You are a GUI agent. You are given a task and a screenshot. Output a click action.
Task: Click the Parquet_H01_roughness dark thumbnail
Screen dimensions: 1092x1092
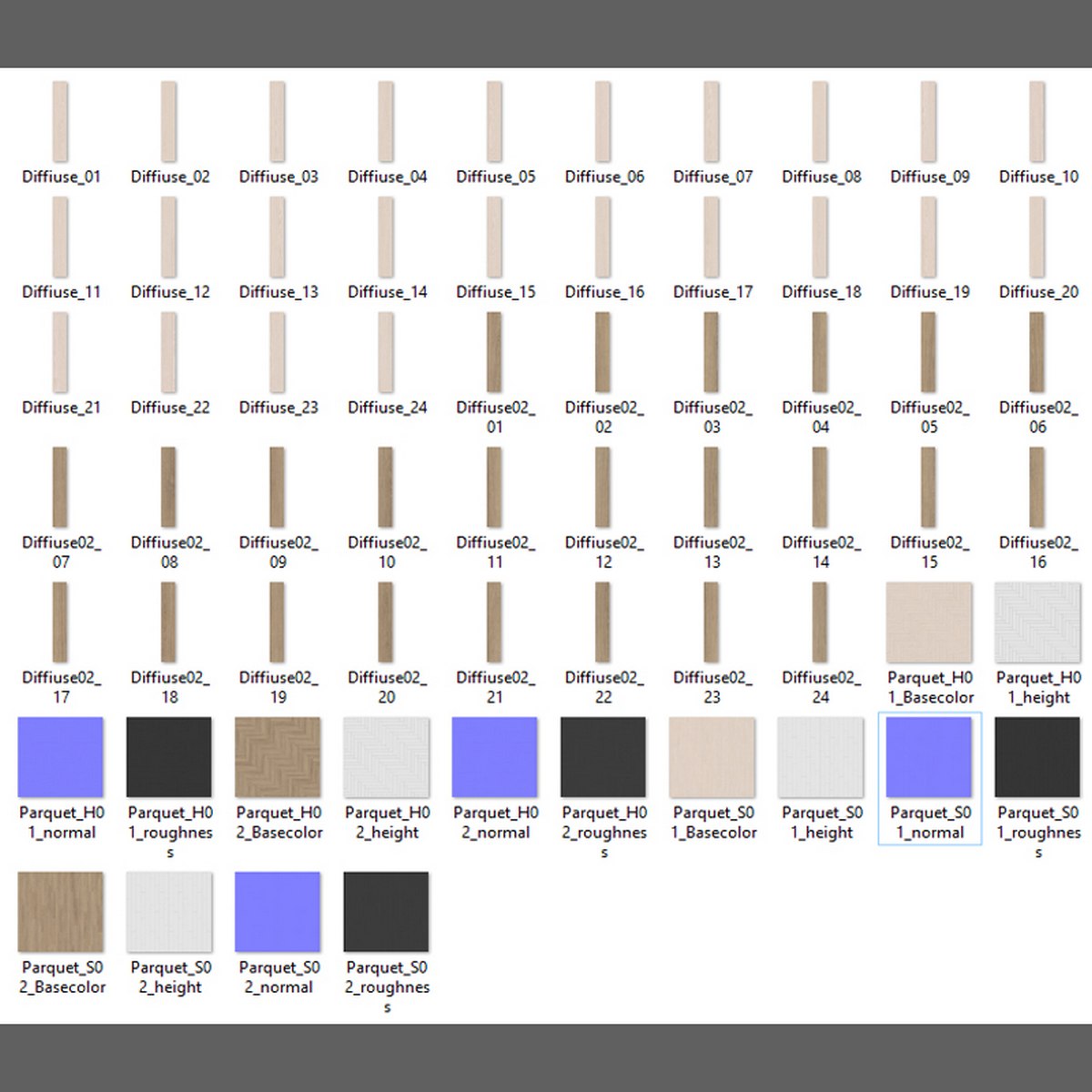pos(169,757)
